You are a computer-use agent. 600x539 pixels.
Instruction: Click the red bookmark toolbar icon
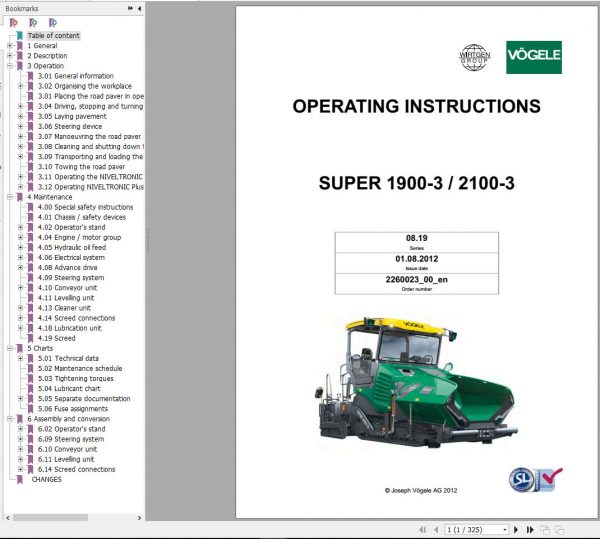click(x=13, y=23)
